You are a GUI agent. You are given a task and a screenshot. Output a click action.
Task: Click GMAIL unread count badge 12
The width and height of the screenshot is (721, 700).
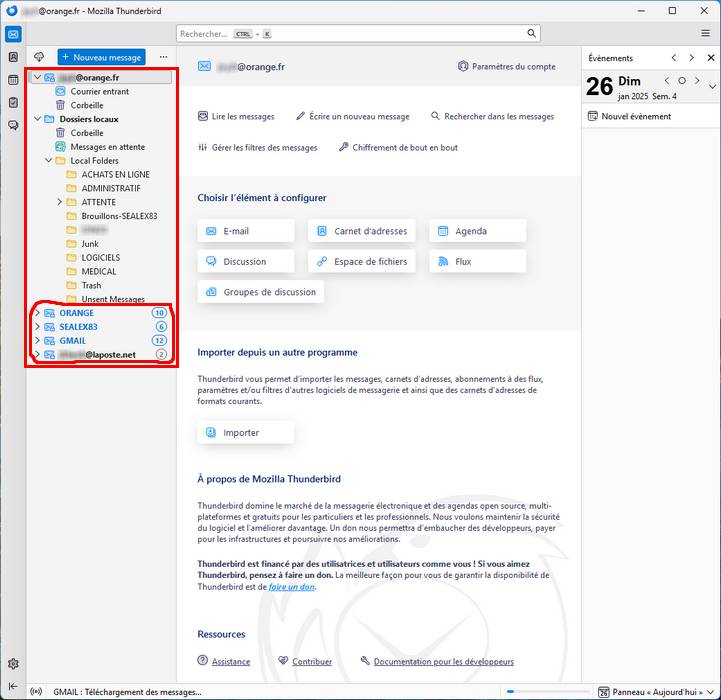[159, 340]
